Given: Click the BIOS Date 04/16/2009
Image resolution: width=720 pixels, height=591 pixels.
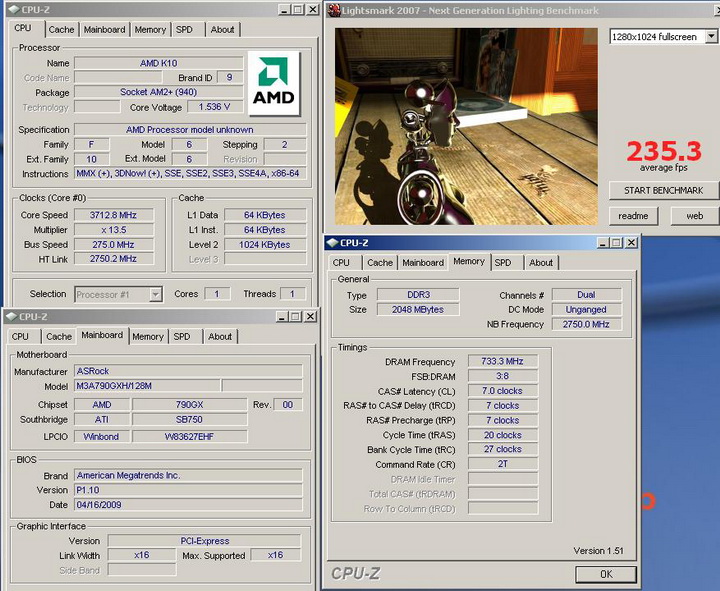Looking at the screenshot, I should [x=188, y=505].
